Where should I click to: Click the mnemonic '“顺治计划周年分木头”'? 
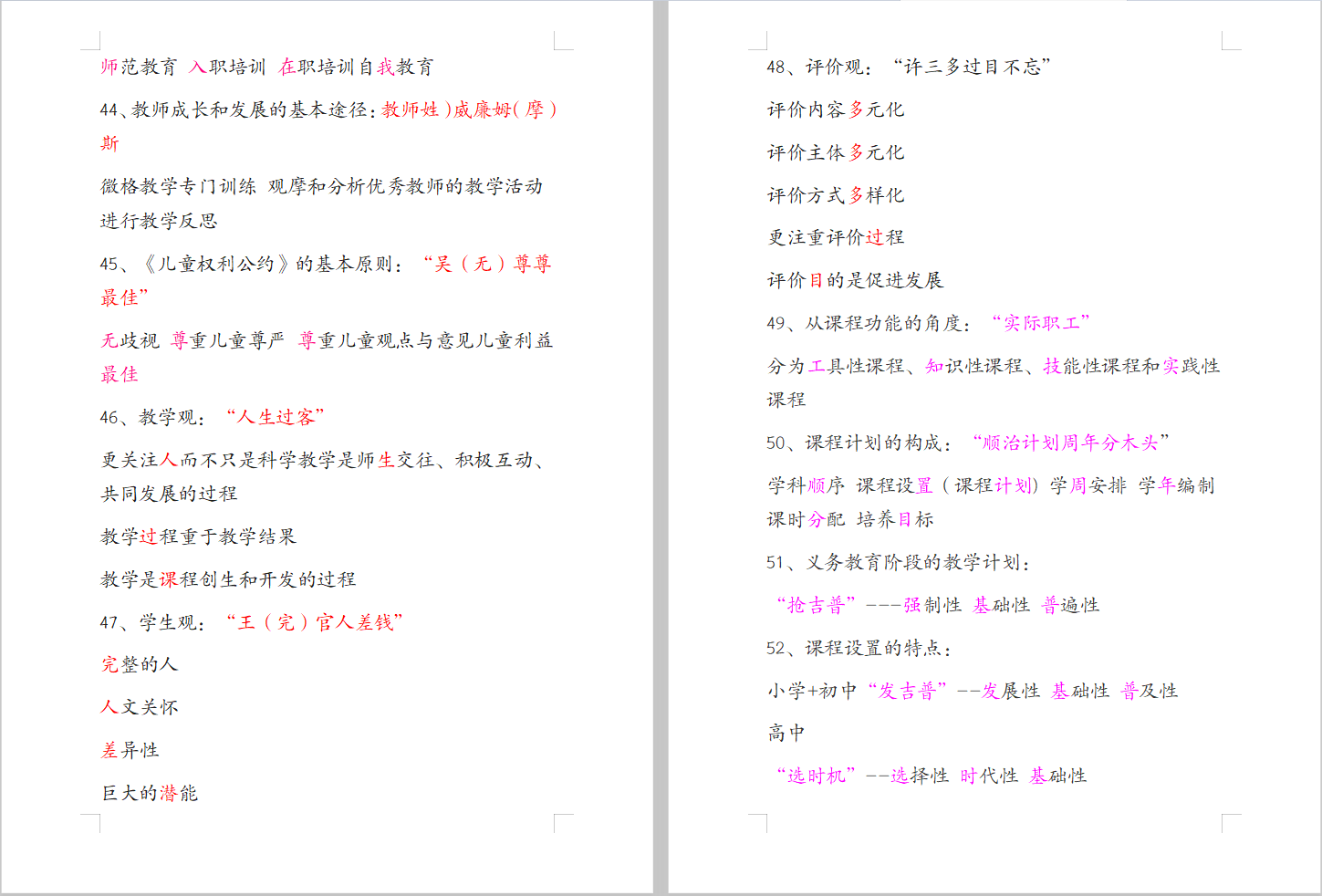(x=1070, y=443)
